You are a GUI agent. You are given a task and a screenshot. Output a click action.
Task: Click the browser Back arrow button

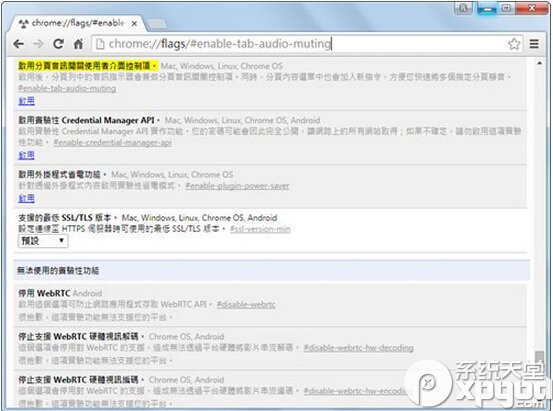(18, 44)
